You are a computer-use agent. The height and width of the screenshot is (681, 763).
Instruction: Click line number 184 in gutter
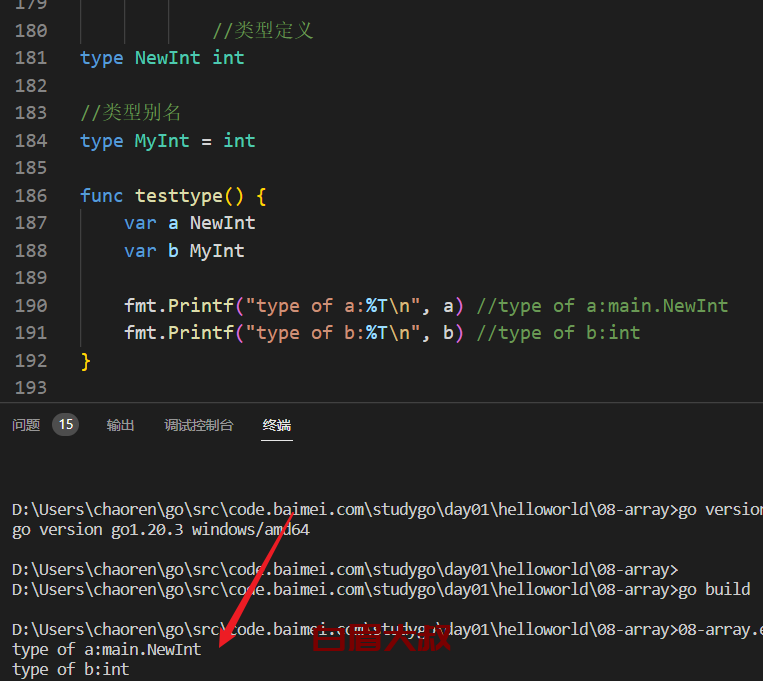point(31,141)
